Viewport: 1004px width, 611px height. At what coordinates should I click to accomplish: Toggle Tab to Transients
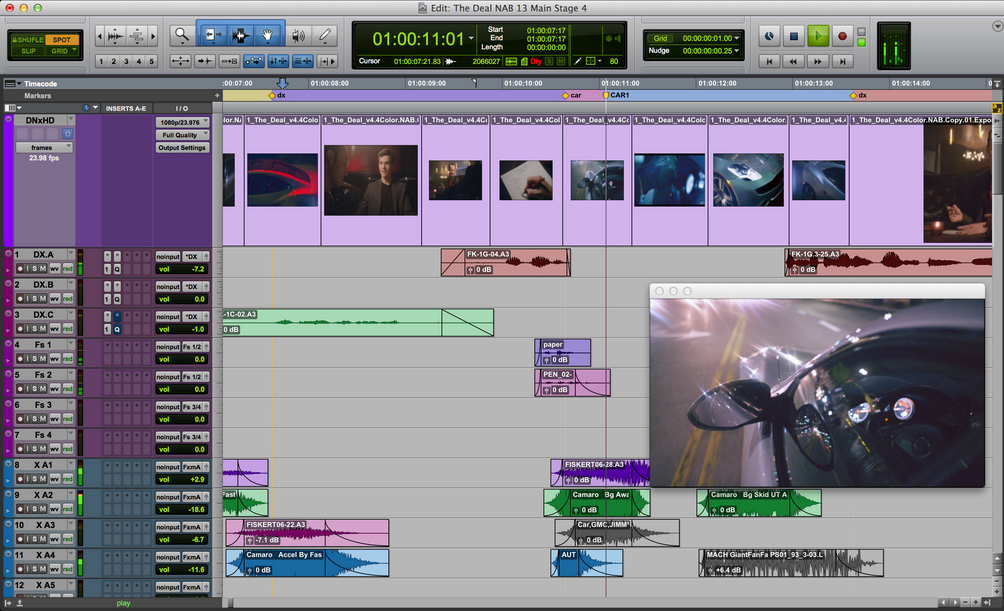[205, 61]
